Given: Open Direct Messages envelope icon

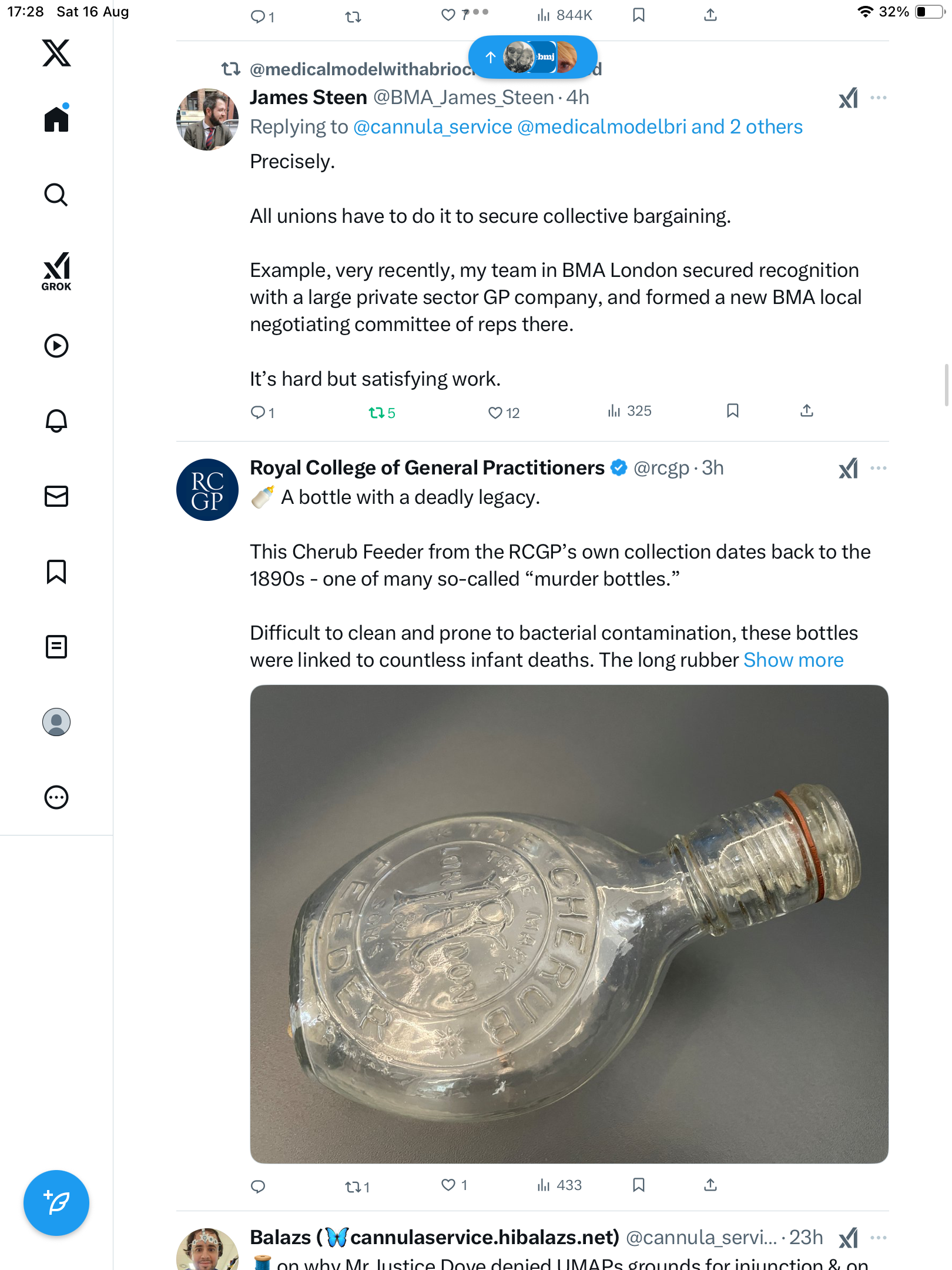Looking at the screenshot, I should tap(56, 496).
